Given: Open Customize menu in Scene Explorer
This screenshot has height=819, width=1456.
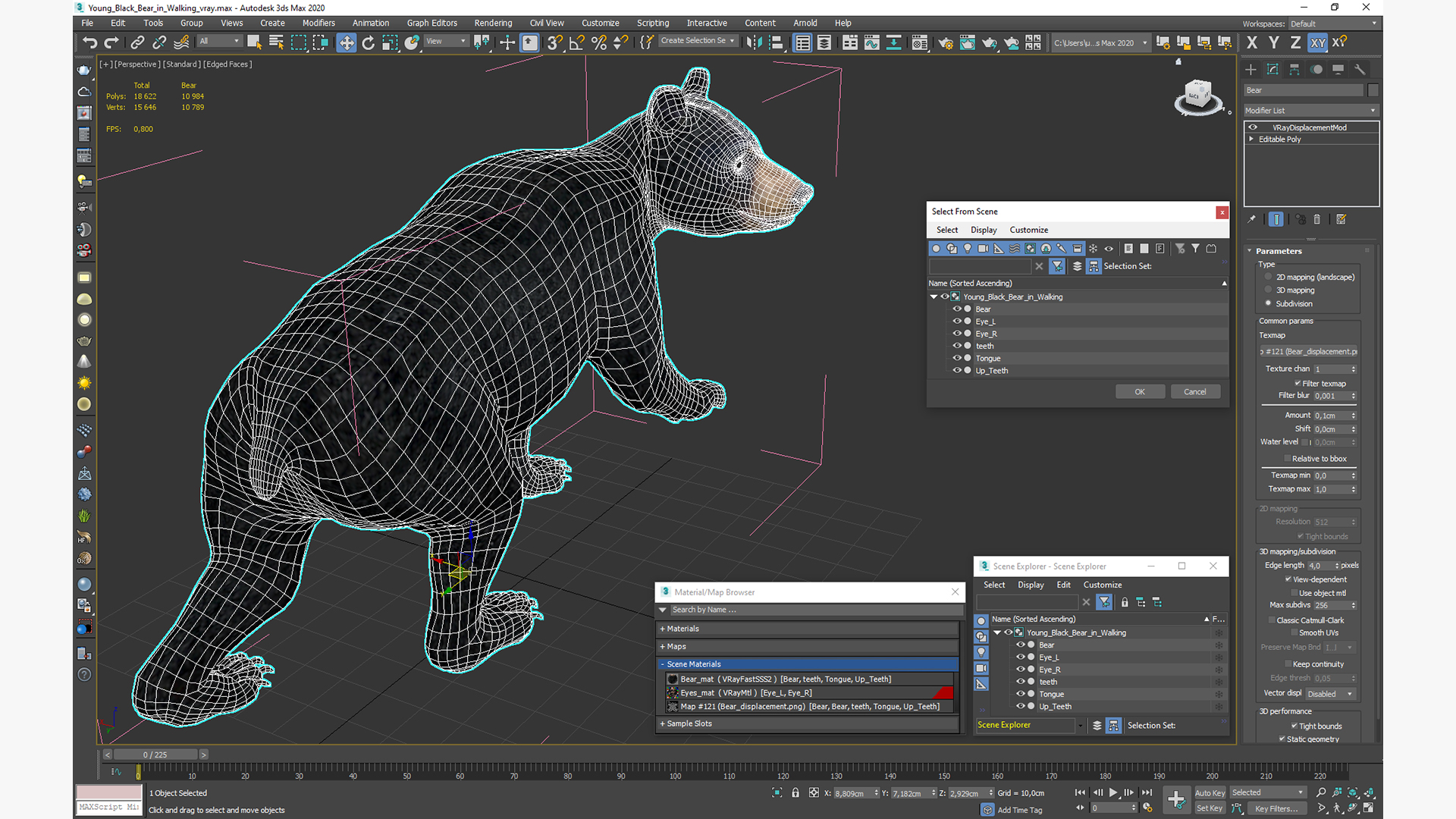Looking at the screenshot, I should (x=1102, y=585).
